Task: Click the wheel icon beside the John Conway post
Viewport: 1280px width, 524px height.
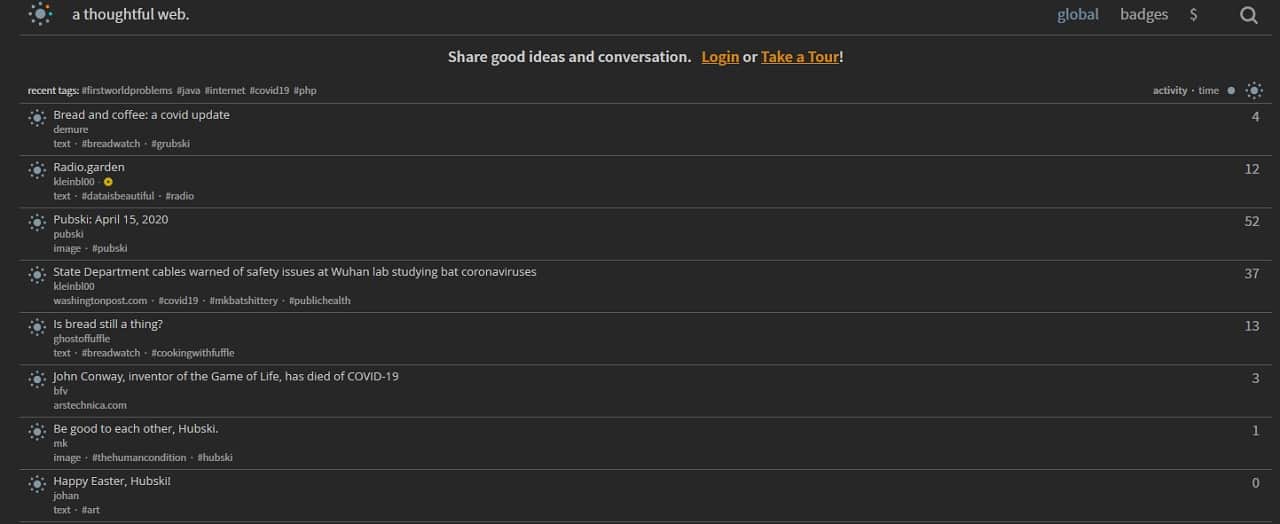Action: tap(37, 379)
